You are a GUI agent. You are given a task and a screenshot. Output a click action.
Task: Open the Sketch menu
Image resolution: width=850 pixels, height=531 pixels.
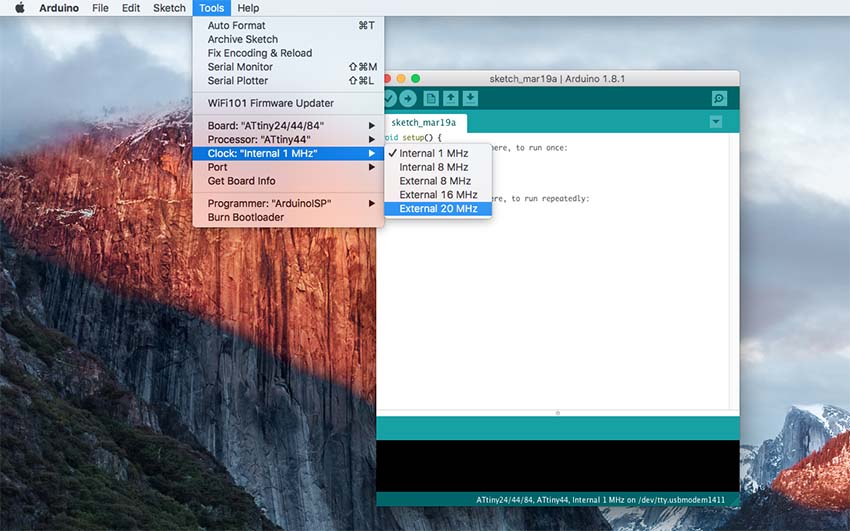pyautogui.click(x=169, y=8)
